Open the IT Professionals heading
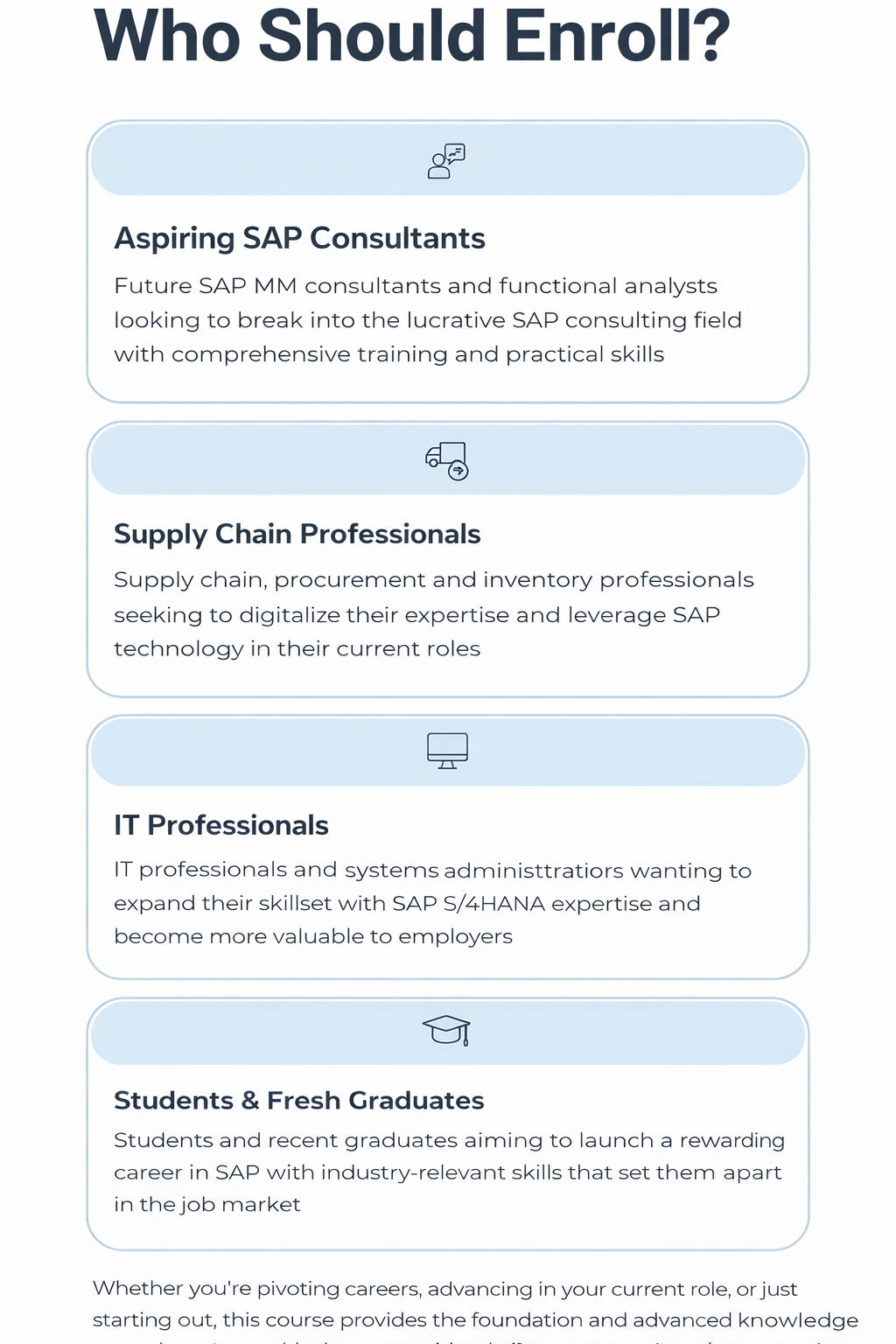The image size is (896, 1344). pyautogui.click(x=220, y=825)
